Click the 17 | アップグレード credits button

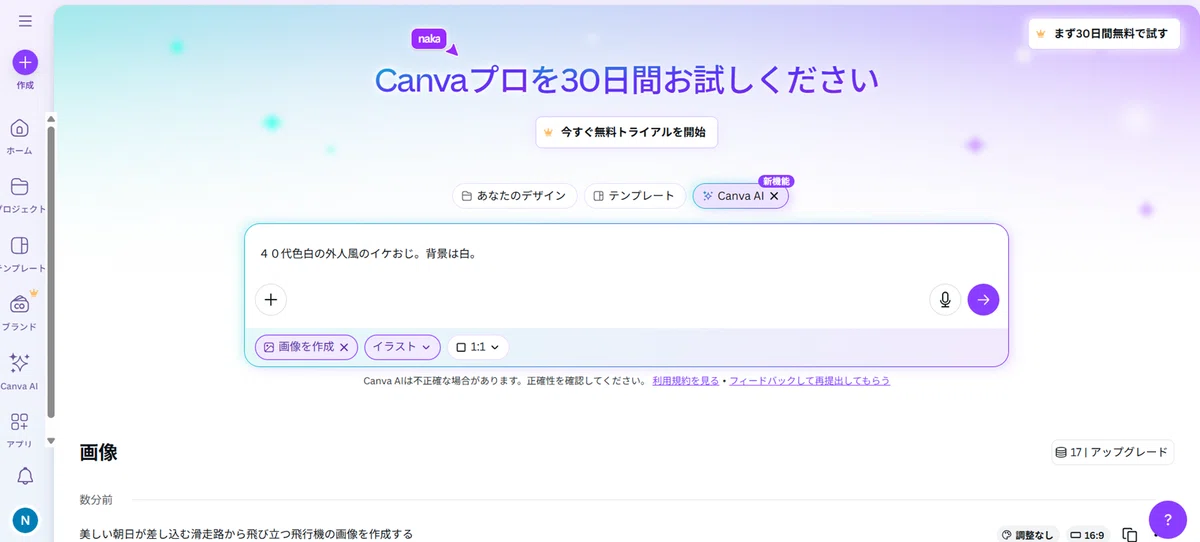point(1112,452)
